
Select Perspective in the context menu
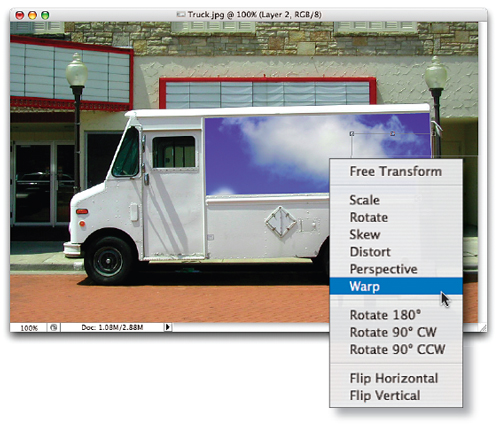click(396, 269)
